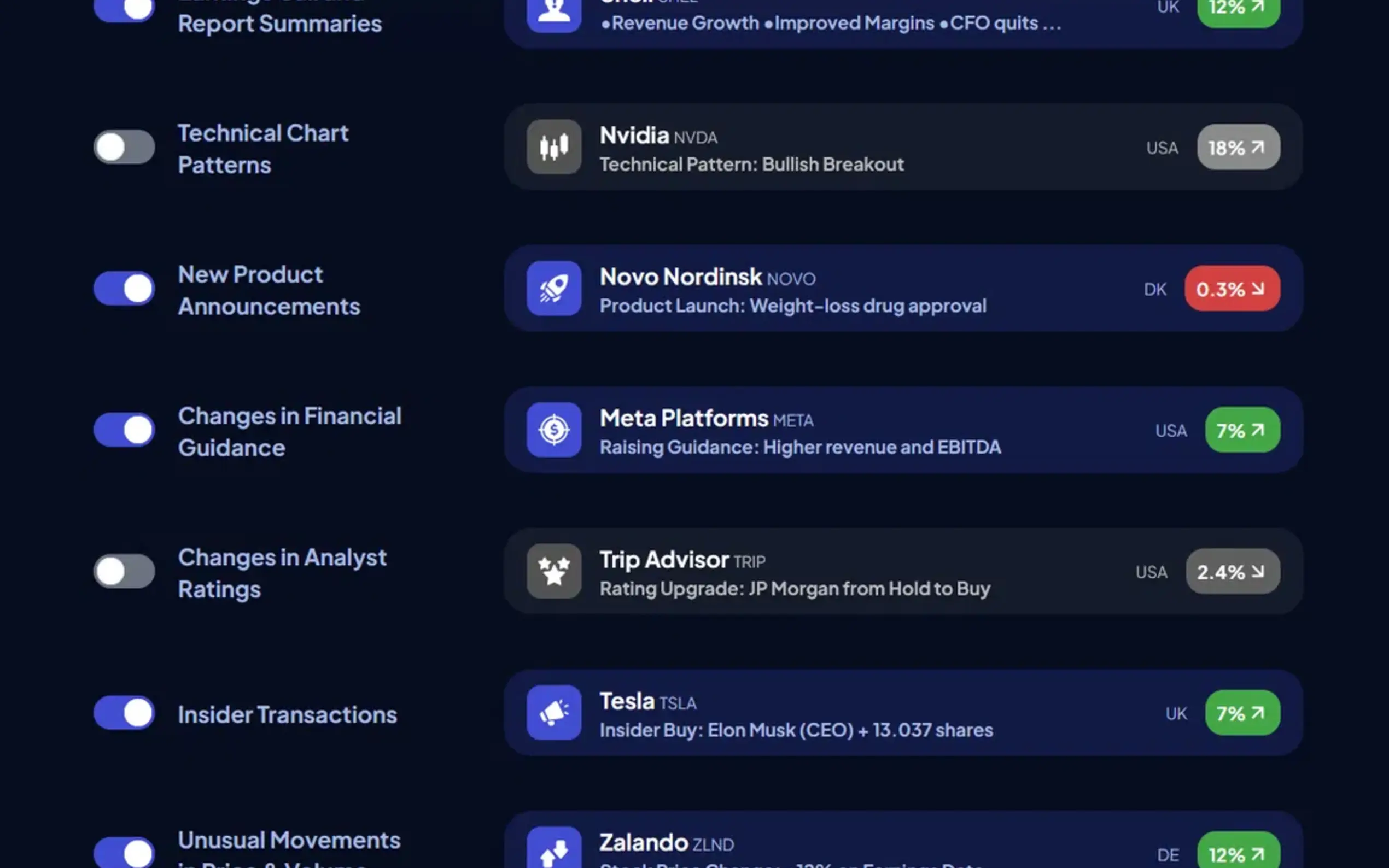Screen dimensions: 1389x868
Task: Click Nvidia's 18% gain badge
Action: pyautogui.click(x=1238, y=148)
